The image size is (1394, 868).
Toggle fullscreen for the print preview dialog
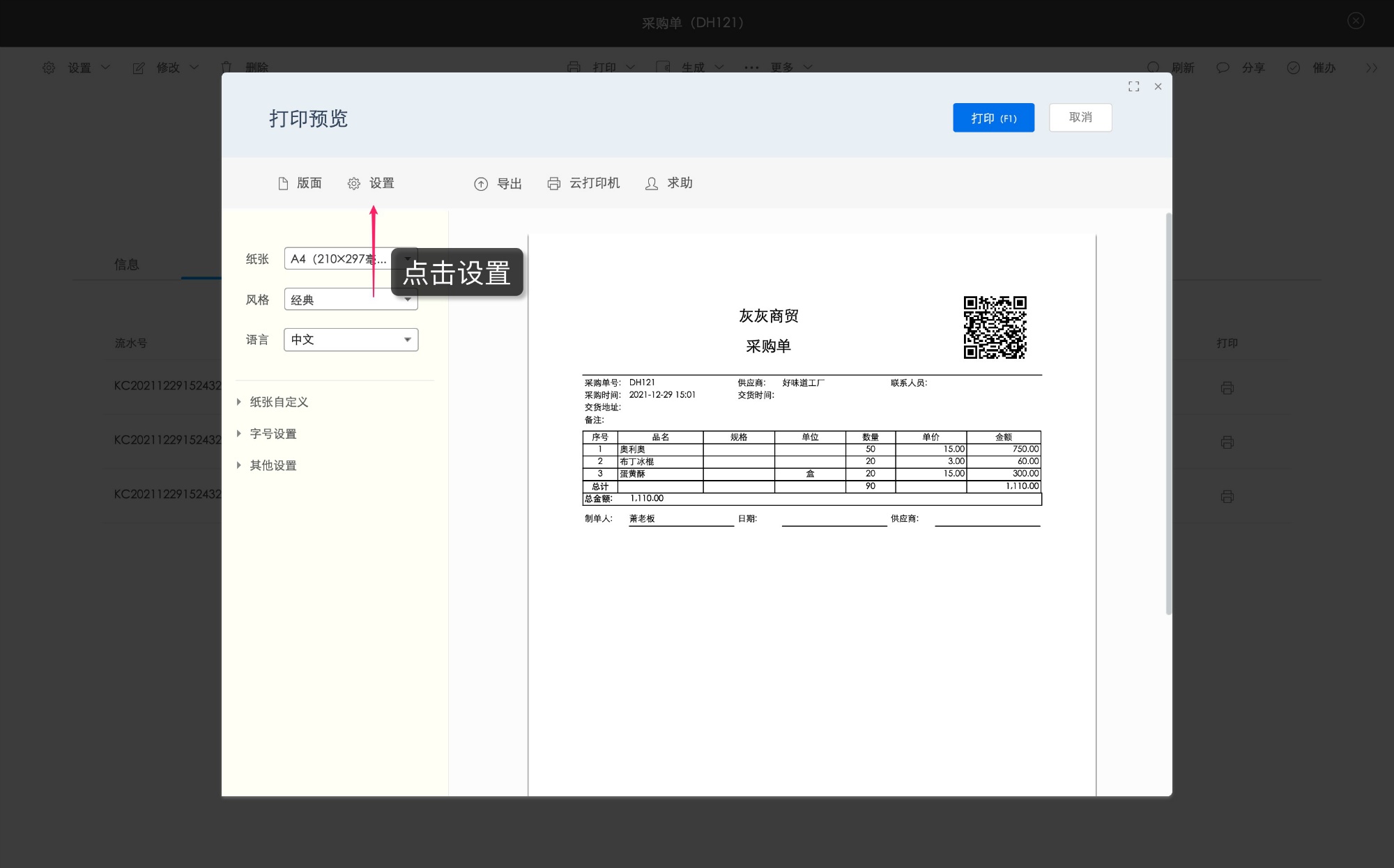(x=1134, y=86)
